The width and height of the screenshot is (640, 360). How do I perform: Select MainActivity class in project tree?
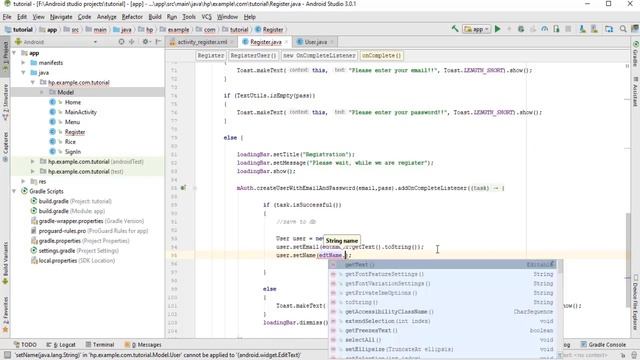coord(81,112)
